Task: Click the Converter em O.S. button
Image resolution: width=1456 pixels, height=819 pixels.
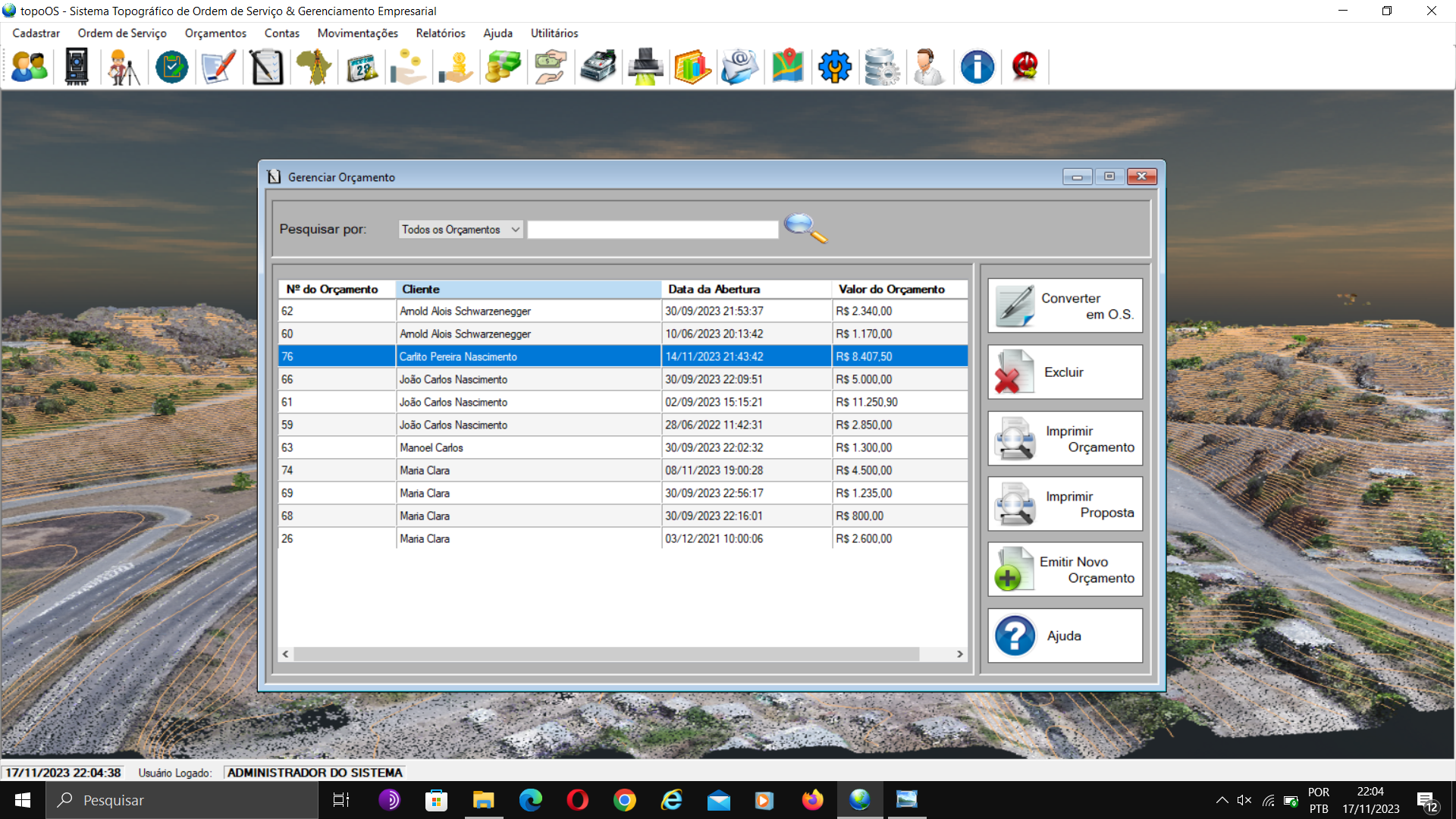Action: [x=1065, y=306]
